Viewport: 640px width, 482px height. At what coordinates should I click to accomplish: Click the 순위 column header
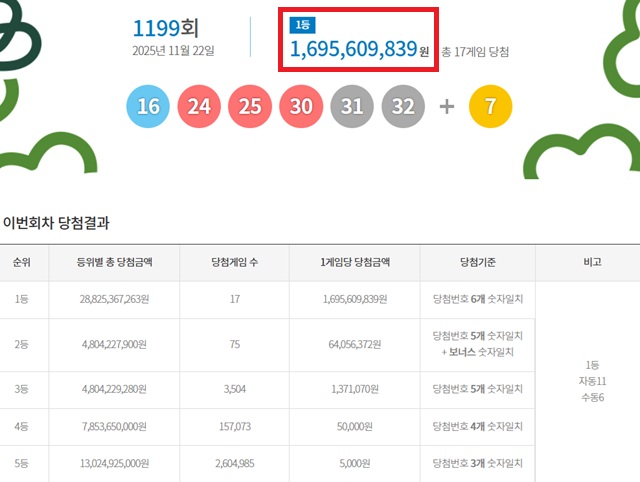[21, 262]
